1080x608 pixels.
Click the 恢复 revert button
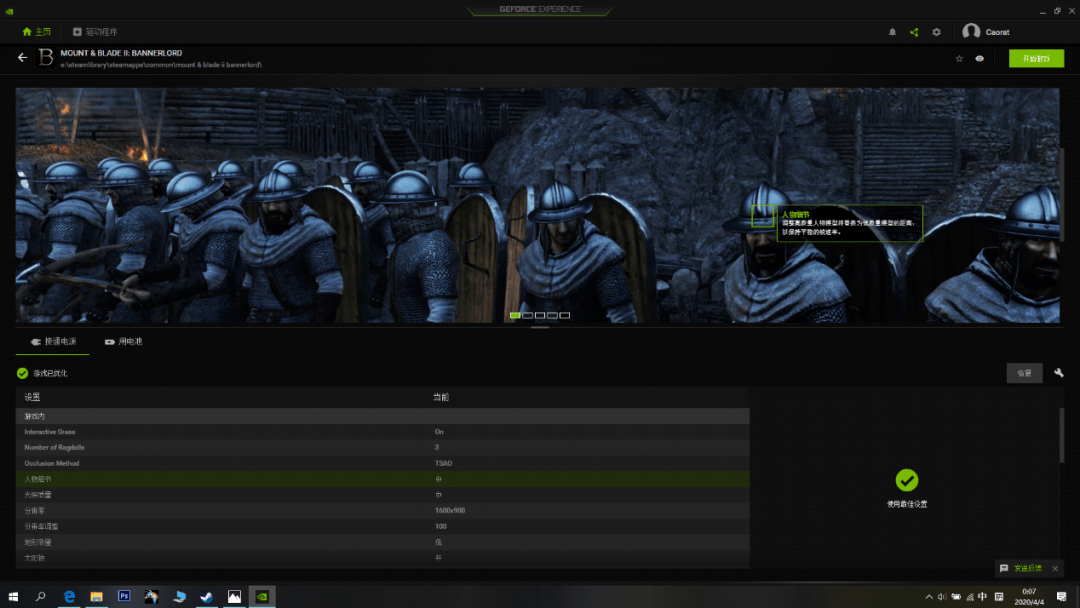[1024, 373]
